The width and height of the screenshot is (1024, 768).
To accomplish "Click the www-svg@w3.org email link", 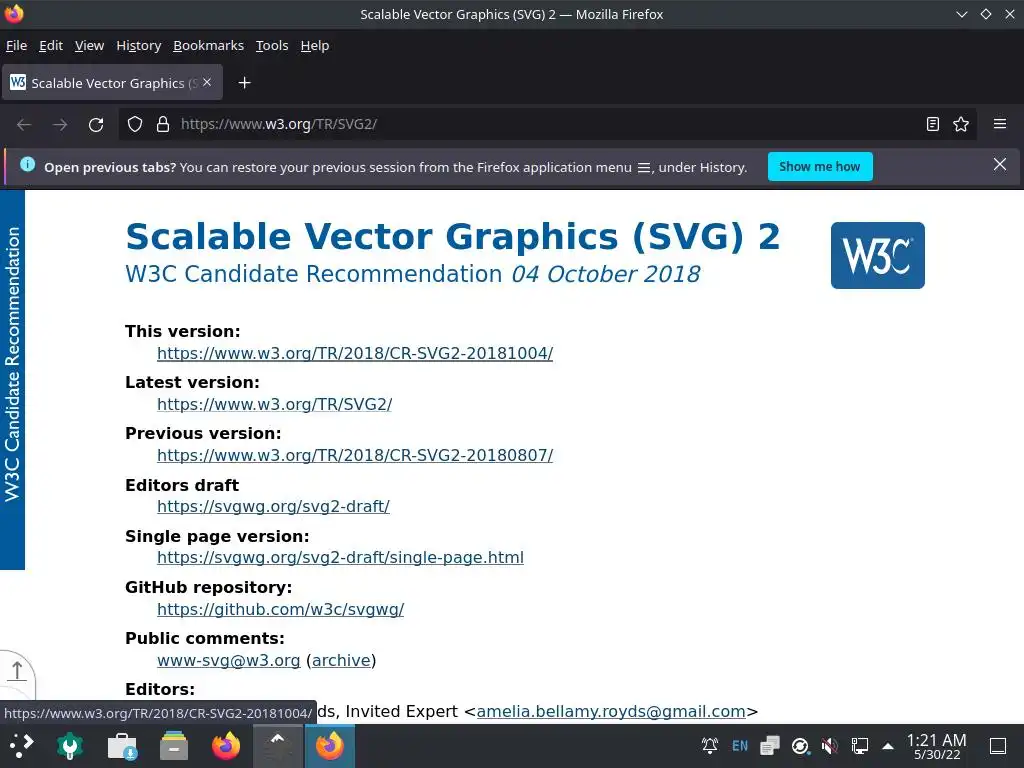I will (229, 660).
